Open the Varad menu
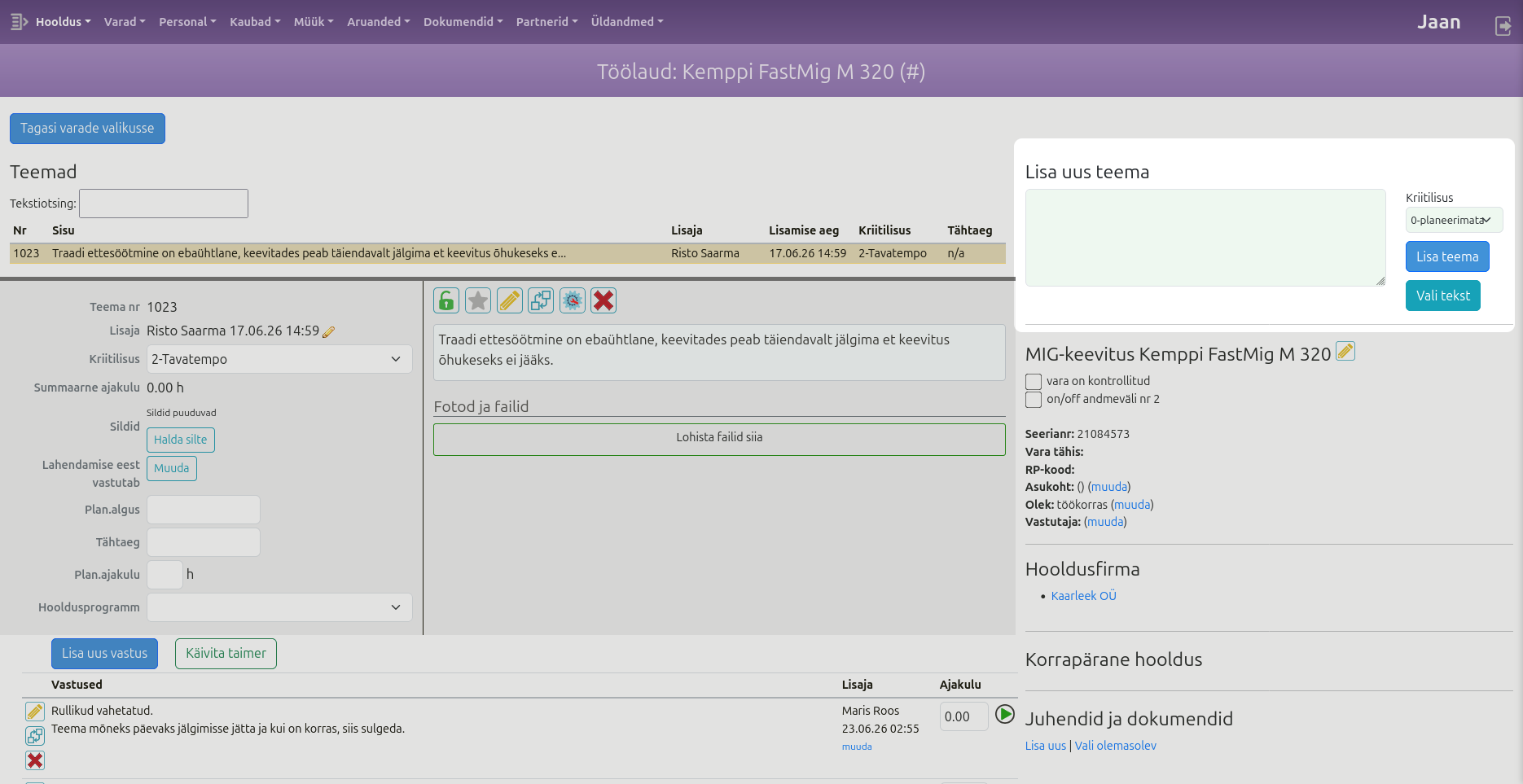The image size is (1523, 784). pyautogui.click(x=125, y=22)
